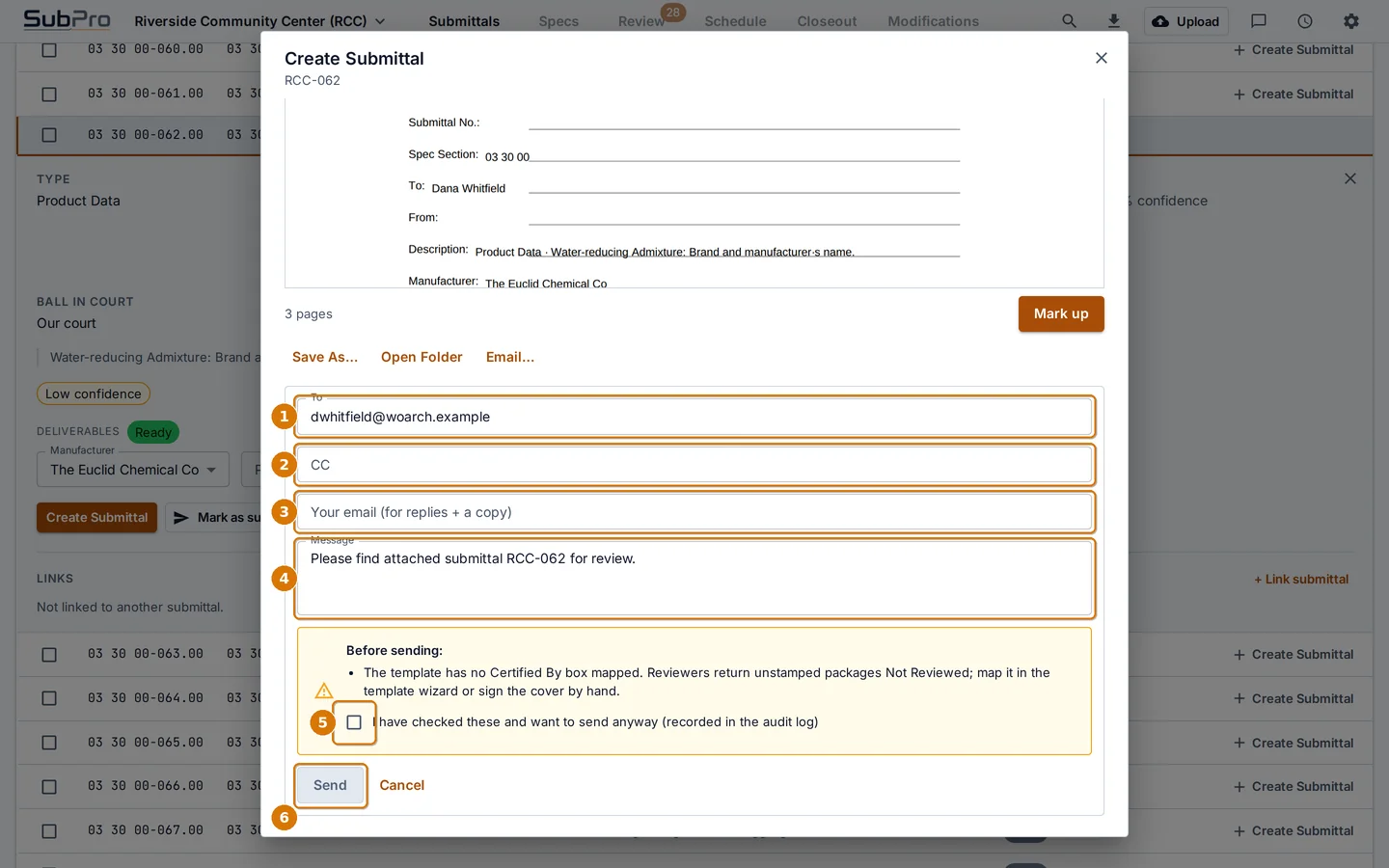Select row 03 30 00-062.00 checkbox
Screen dimensions: 1389x868
[49, 135]
